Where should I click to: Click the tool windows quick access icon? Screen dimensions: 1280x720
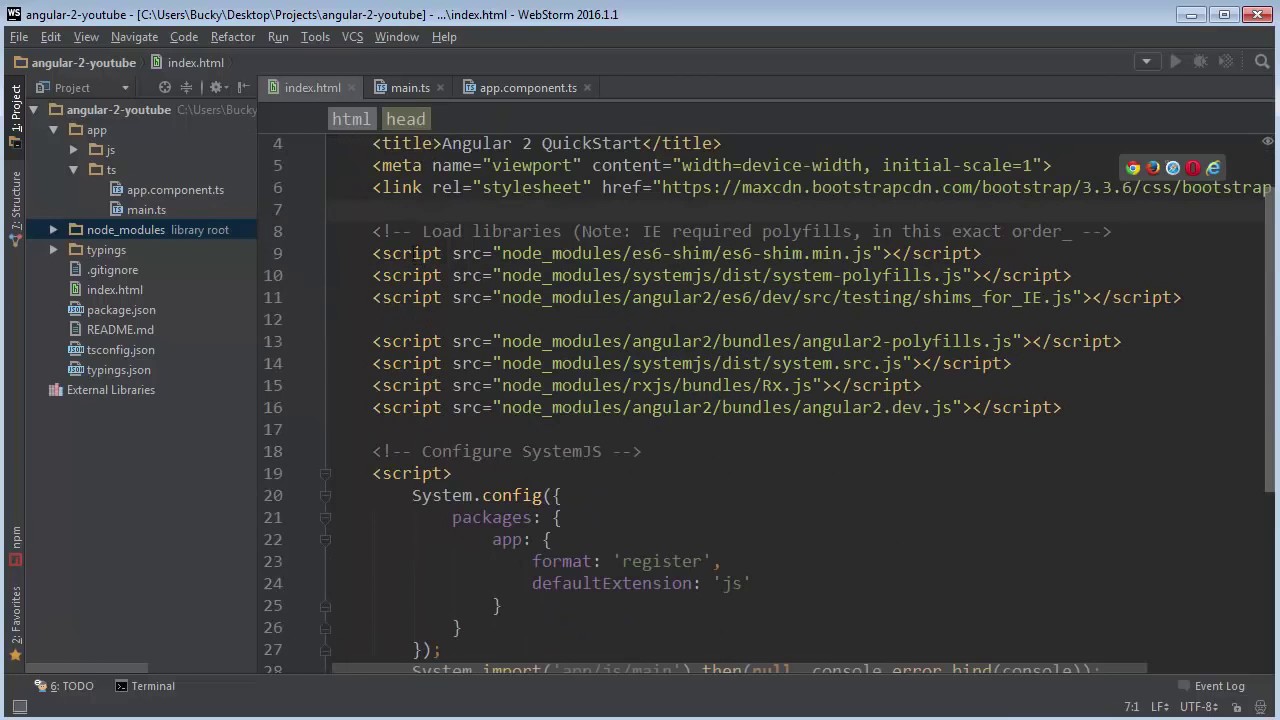point(19,707)
